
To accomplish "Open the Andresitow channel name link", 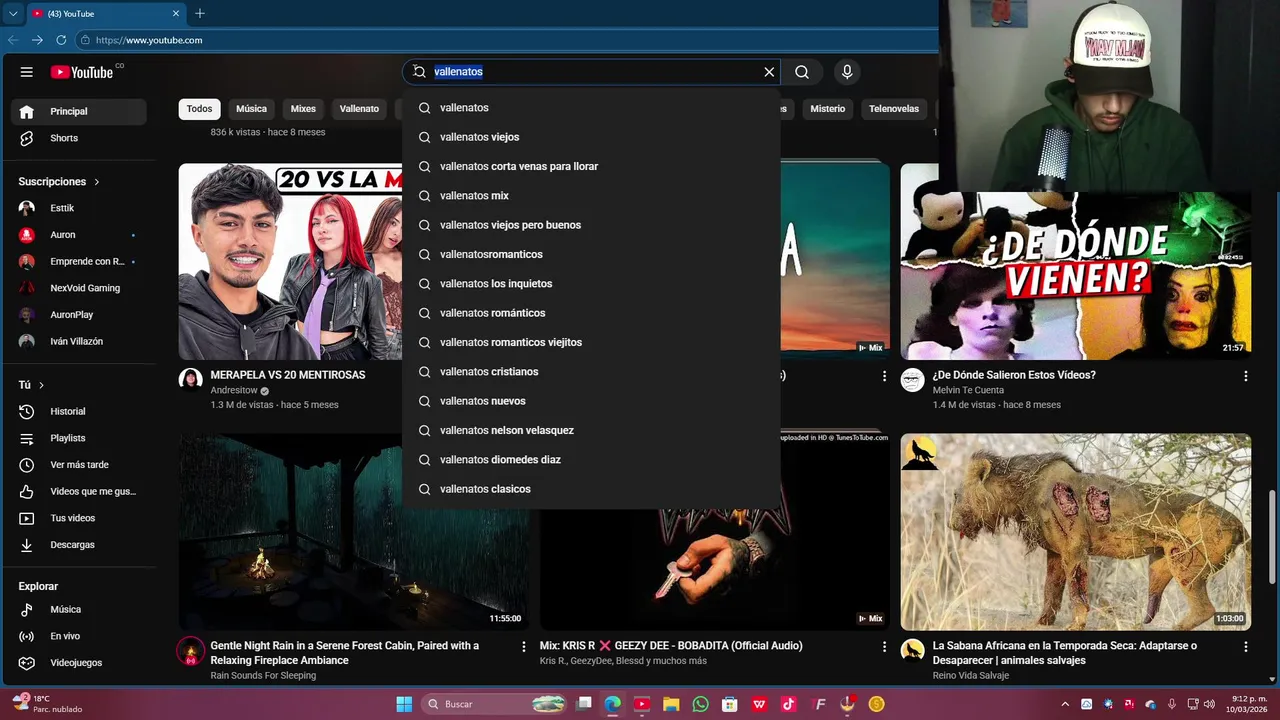I will coord(234,391).
